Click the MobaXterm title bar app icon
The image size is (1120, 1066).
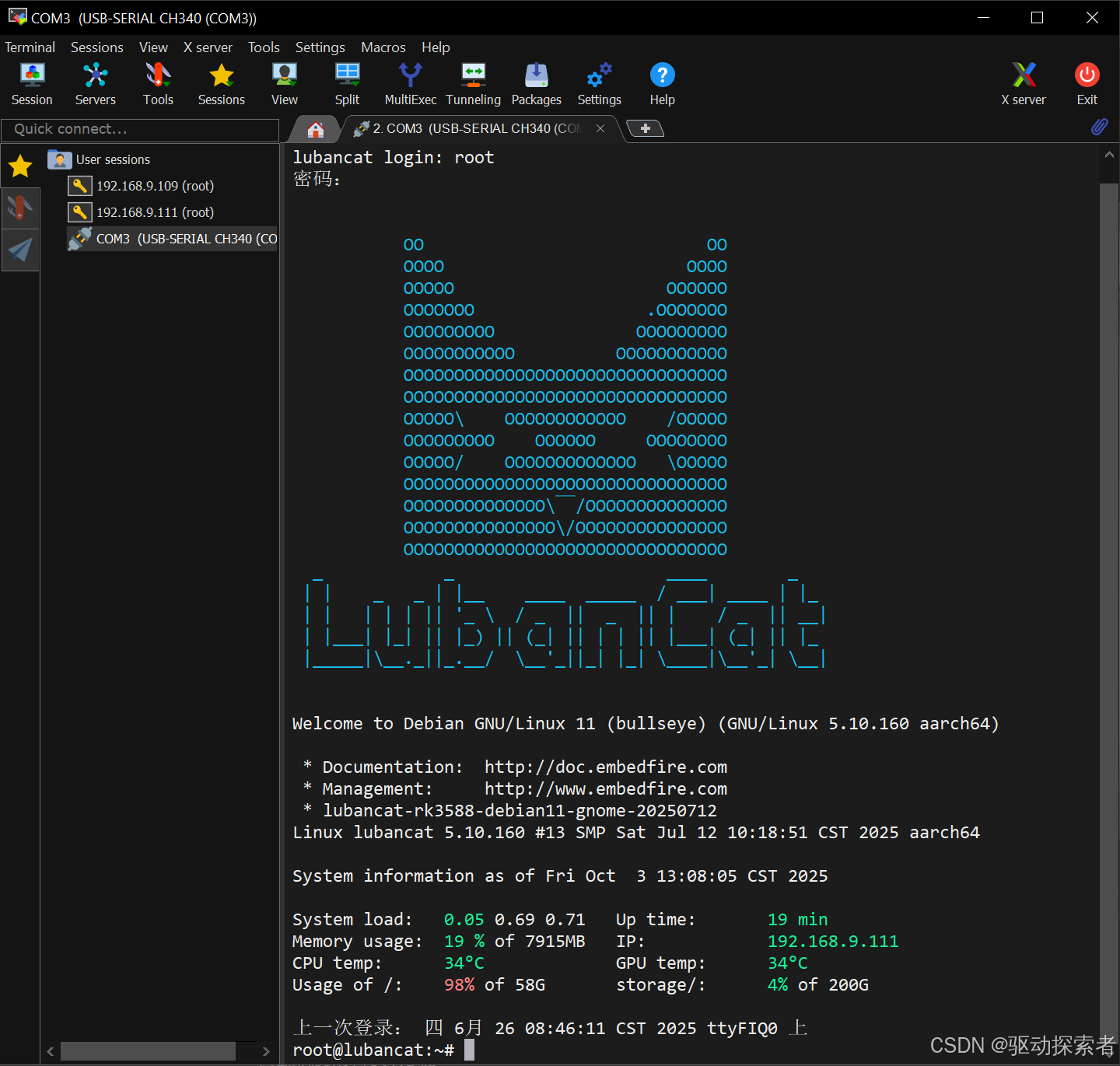point(17,16)
